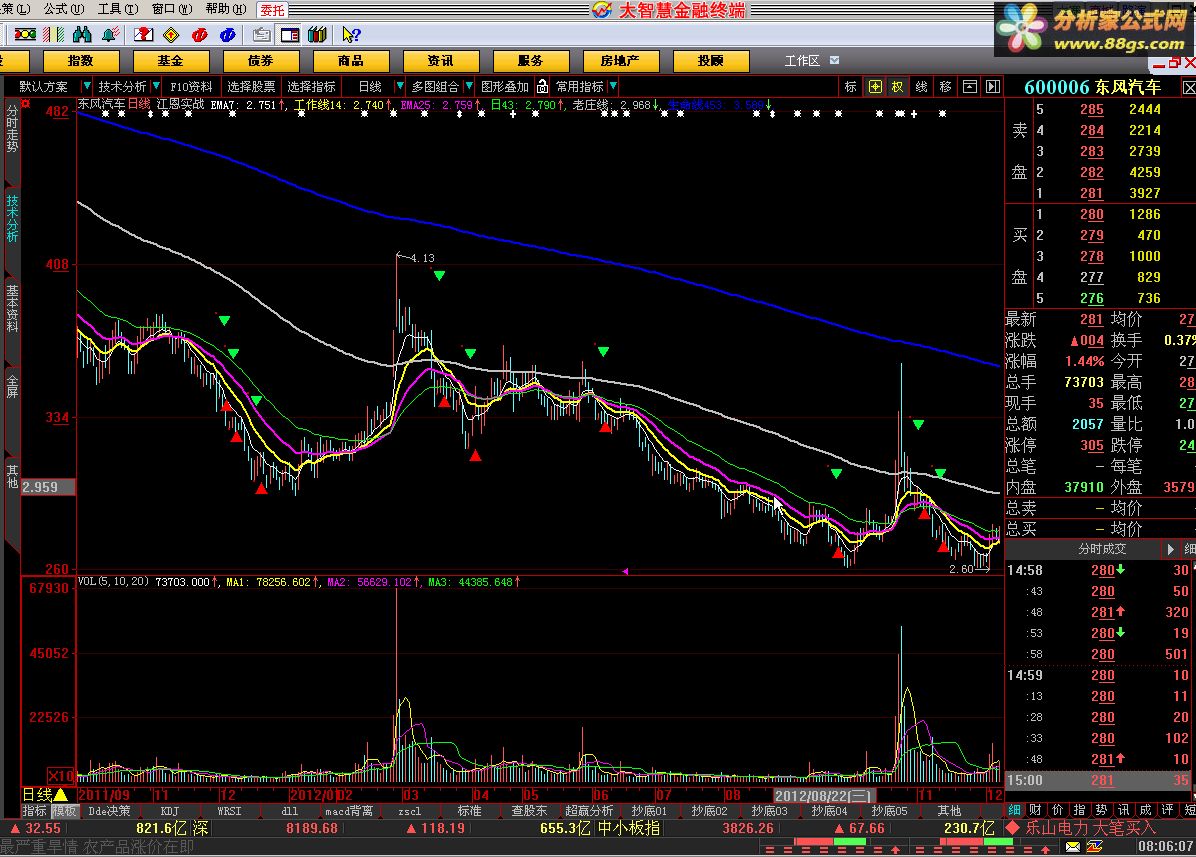Click the mail envelope icon in status bar
1196x857 pixels.
click(x=1072, y=846)
